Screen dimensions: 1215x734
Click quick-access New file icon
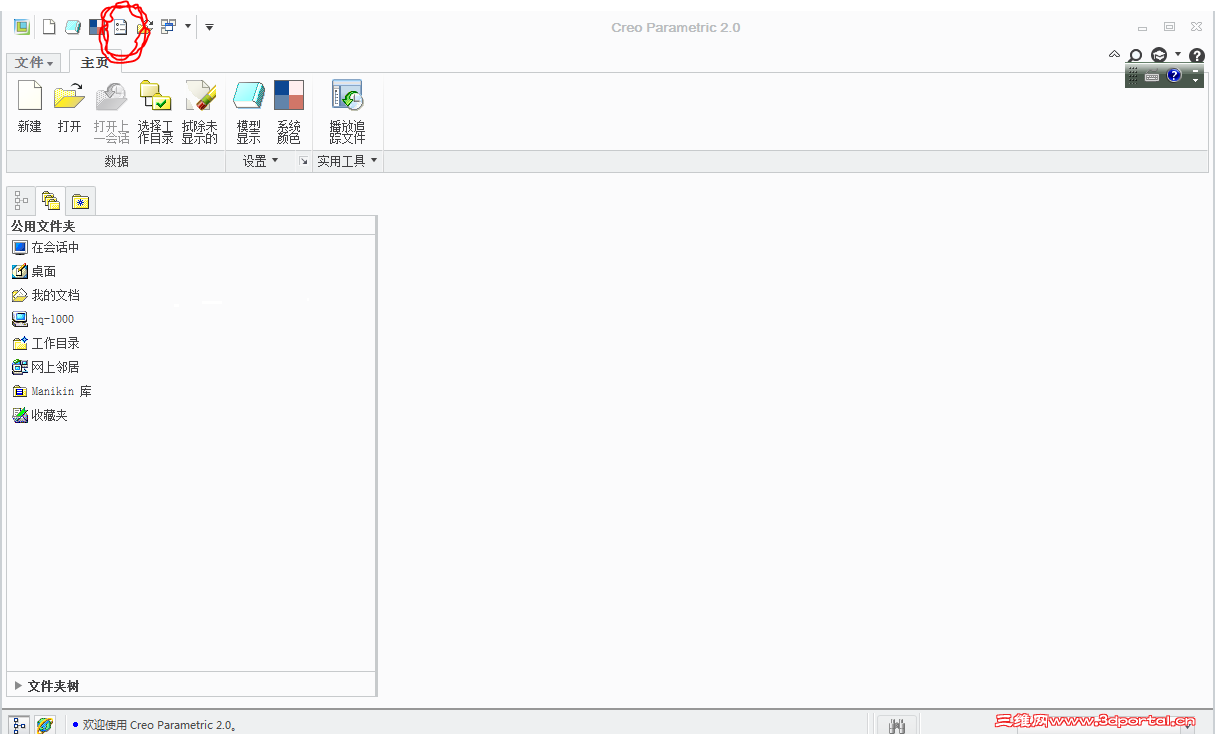[x=48, y=27]
